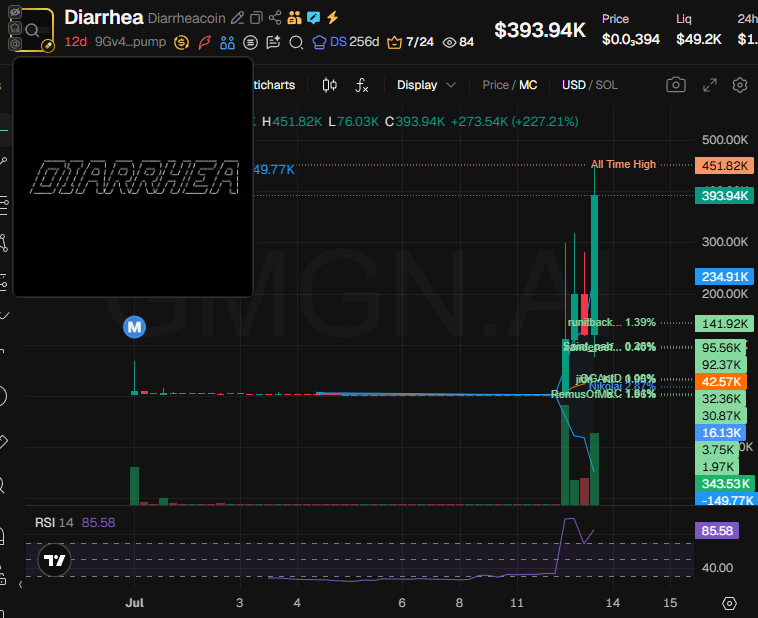Click the 9Gv4...pump contract address
This screenshot has width=758, height=618.
(130, 42)
